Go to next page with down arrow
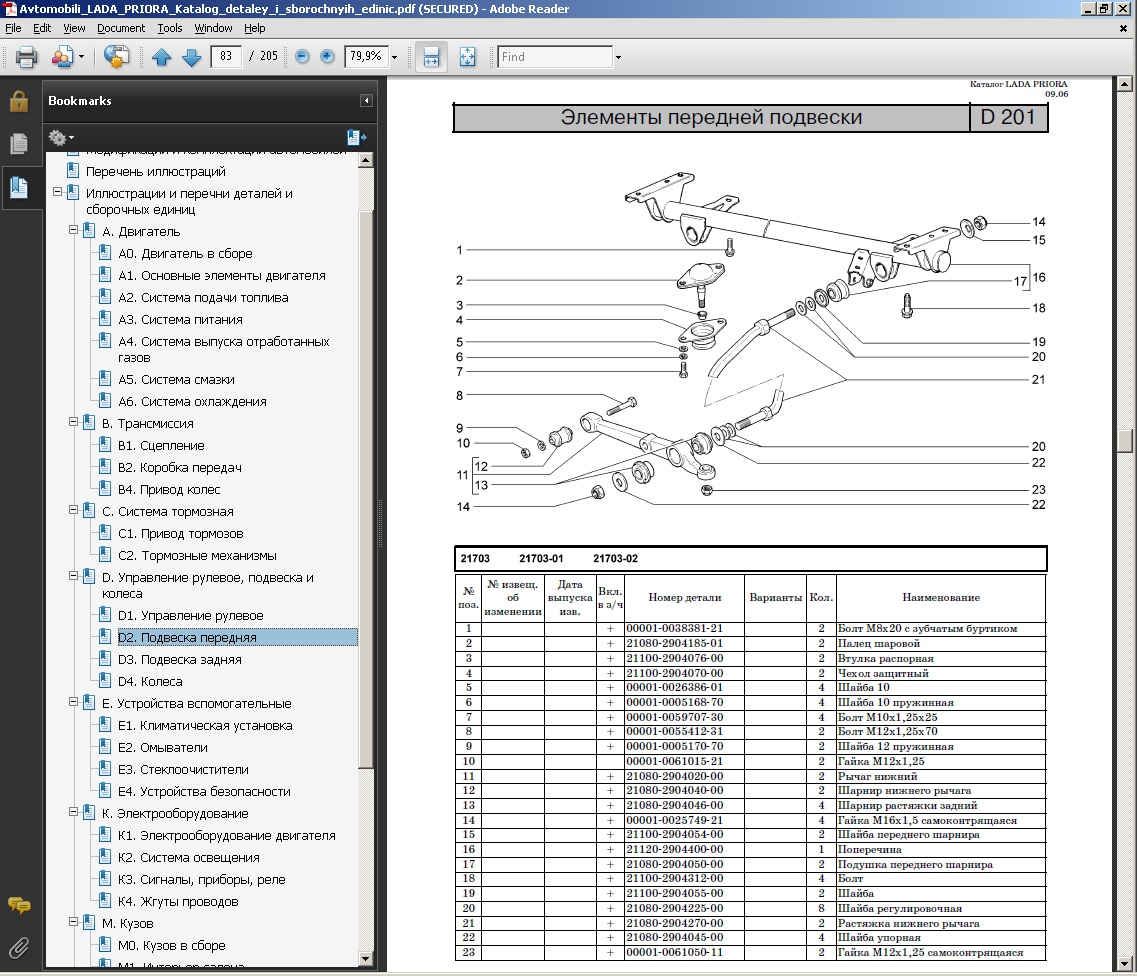 coord(191,57)
